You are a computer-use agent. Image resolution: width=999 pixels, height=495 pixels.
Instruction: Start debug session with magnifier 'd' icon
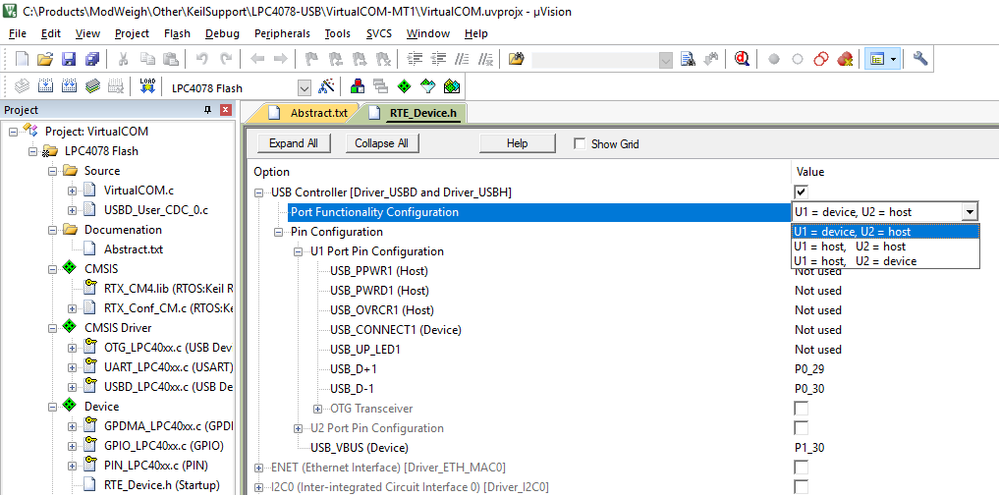coord(742,59)
